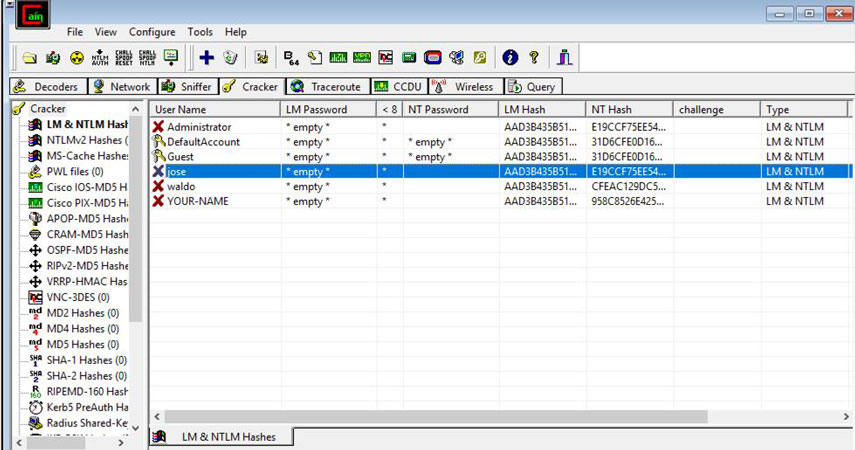Click the B64 Base64 decoder icon
Image resolution: width=855 pixels, height=450 pixels.
pos(292,57)
